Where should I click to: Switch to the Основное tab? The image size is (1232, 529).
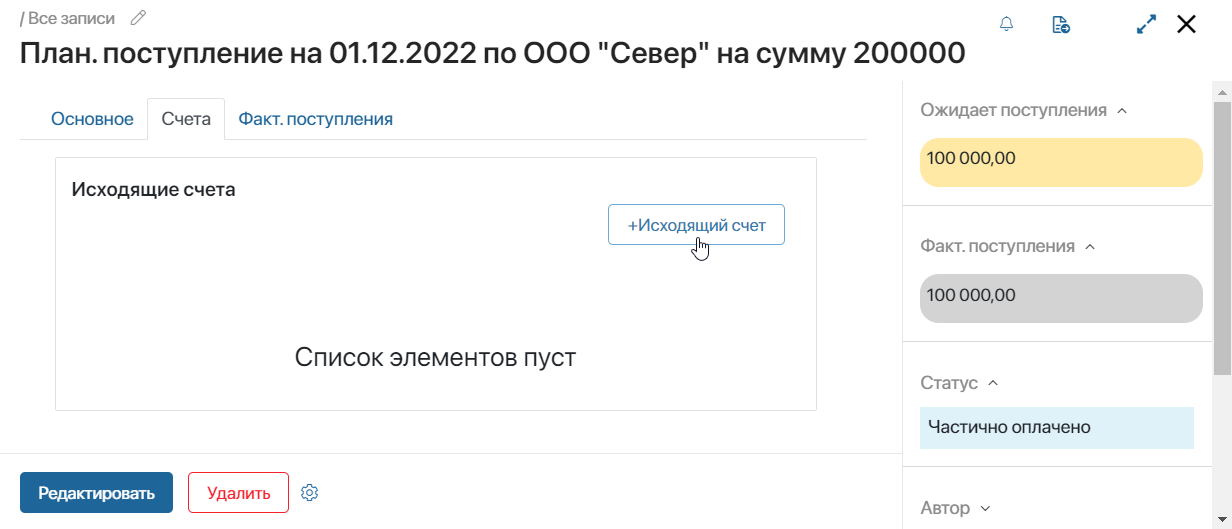pyautogui.click(x=92, y=119)
